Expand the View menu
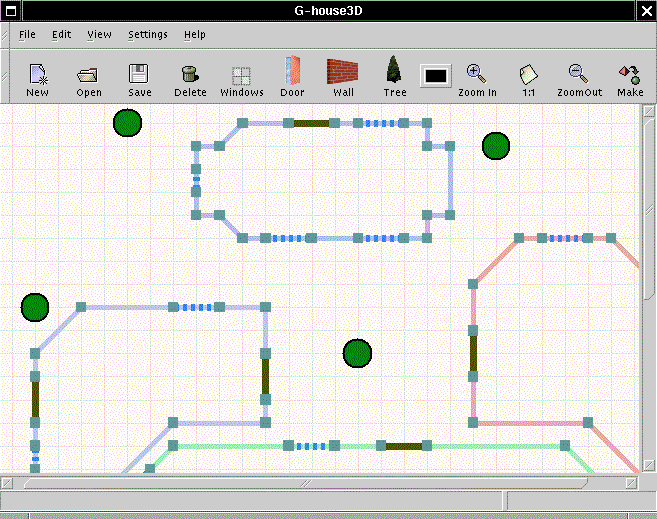Image resolution: width=657 pixels, height=519 pixels. (x=99, y=34)
